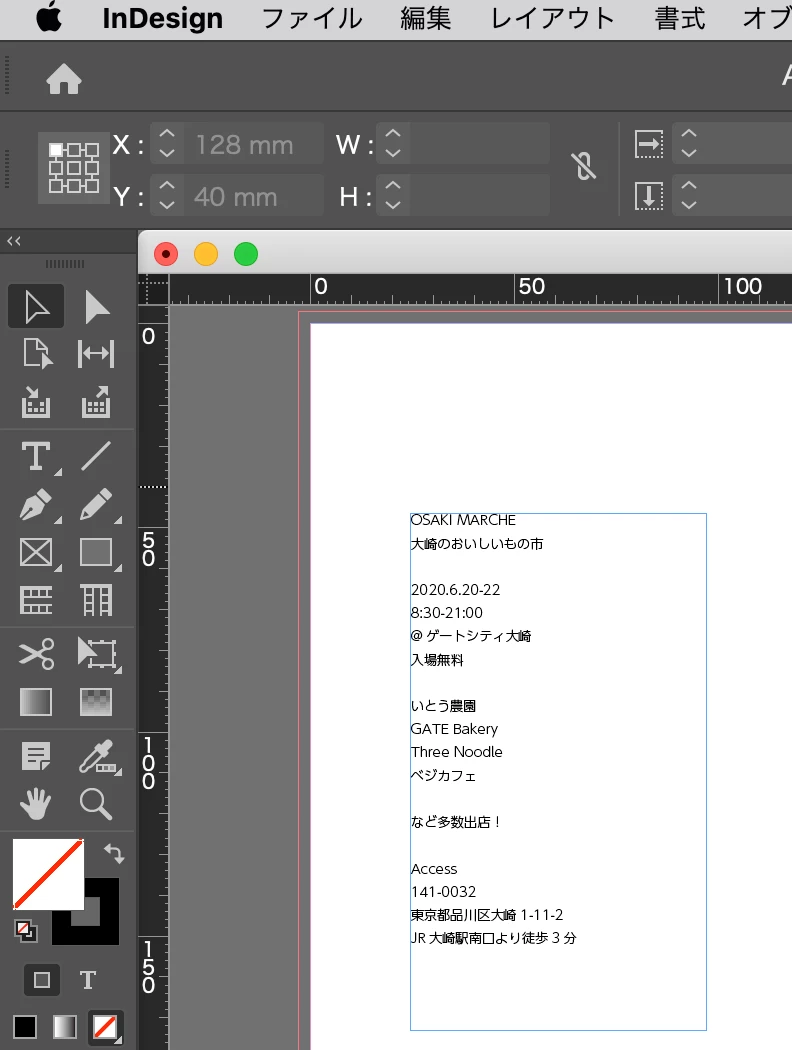Select the Zoom tool

(x=96, y=804)
